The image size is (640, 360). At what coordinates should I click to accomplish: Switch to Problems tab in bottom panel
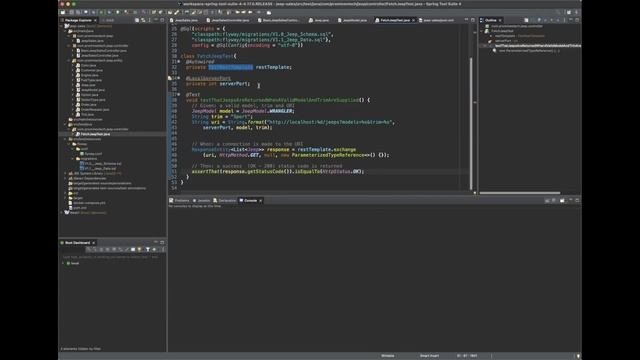(x=180, y=200)
